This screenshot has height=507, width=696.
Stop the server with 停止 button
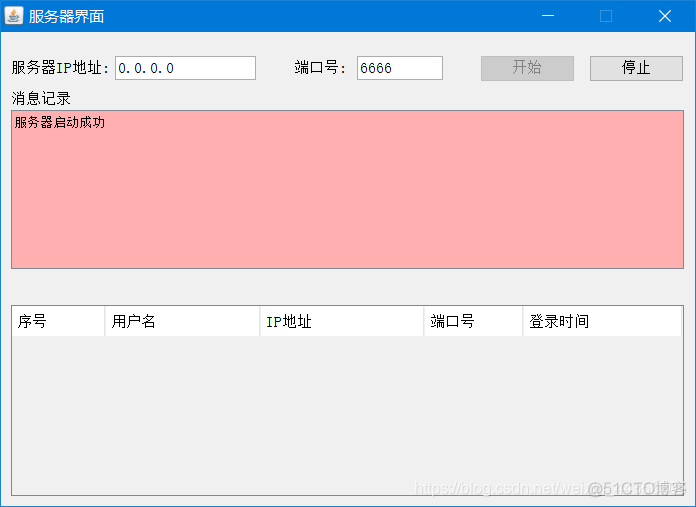click(636, 68)
